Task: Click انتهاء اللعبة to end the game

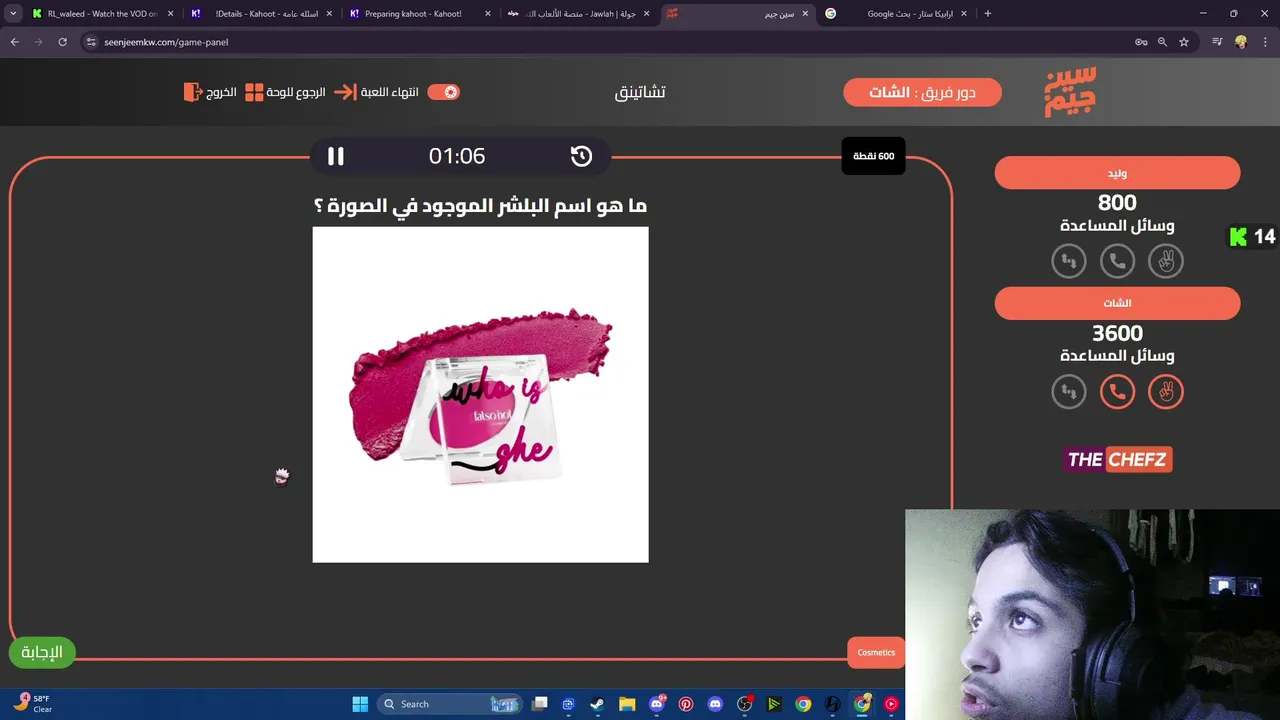Action: 377,92
